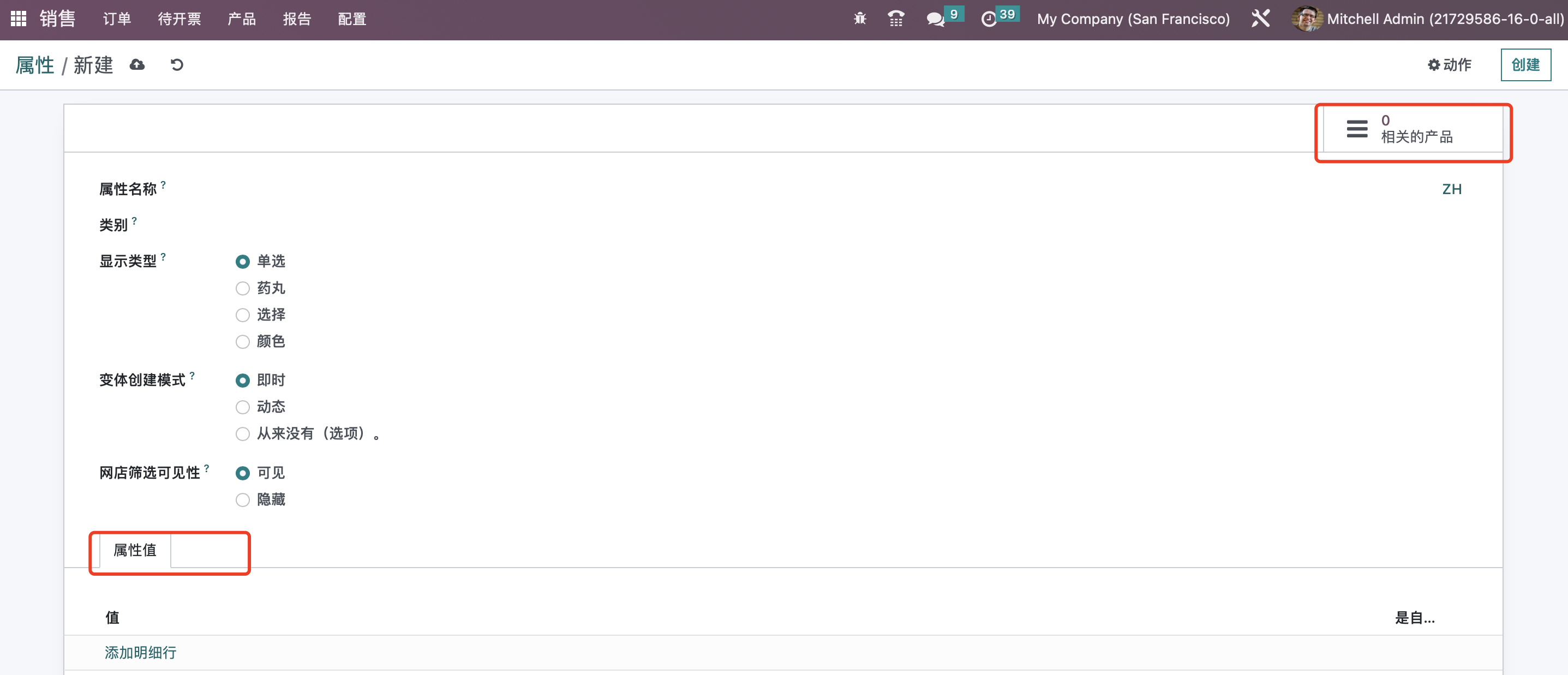
Task: Save record manually with cloud icon
Action: point(137,65)
